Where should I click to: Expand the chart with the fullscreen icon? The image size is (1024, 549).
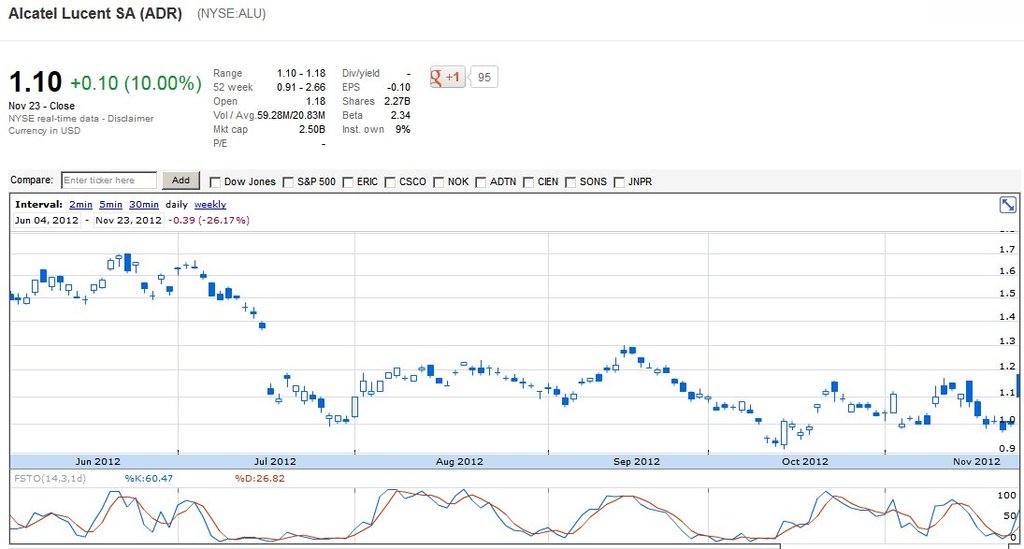pyautogui.click(x=1008, y=205)
